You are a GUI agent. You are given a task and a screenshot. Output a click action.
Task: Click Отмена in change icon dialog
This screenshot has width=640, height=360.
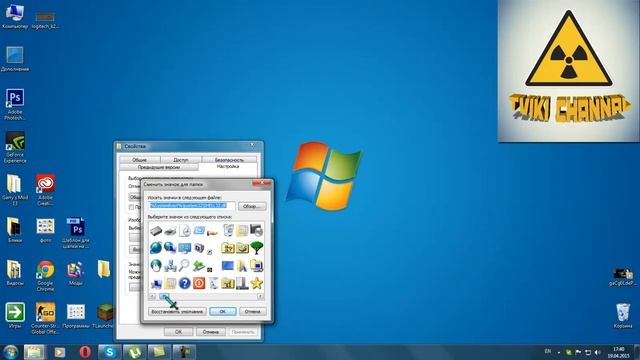pyautogui.click(x=253, y=311)
